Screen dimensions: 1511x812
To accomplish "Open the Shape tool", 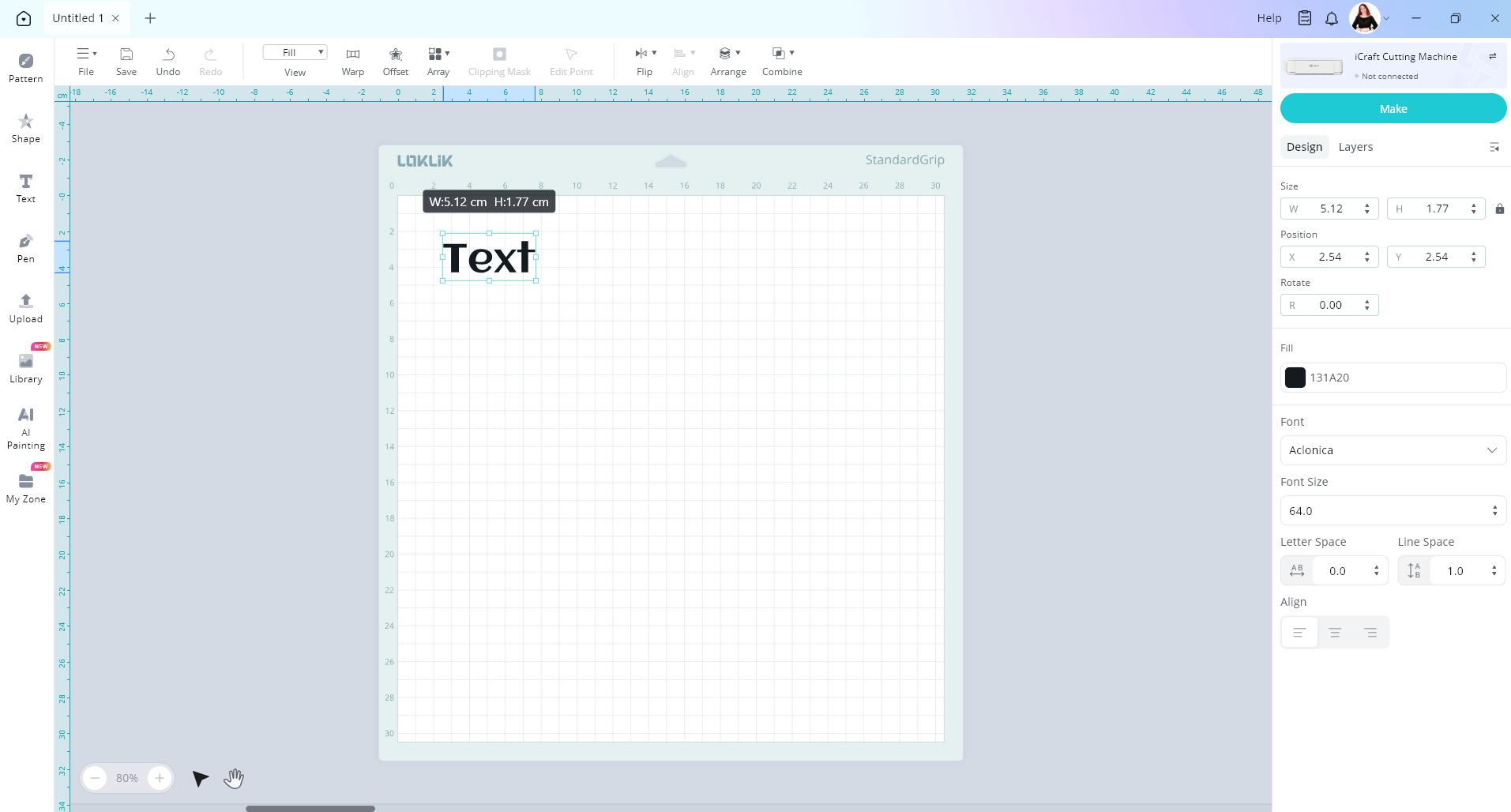I will 26,127.
